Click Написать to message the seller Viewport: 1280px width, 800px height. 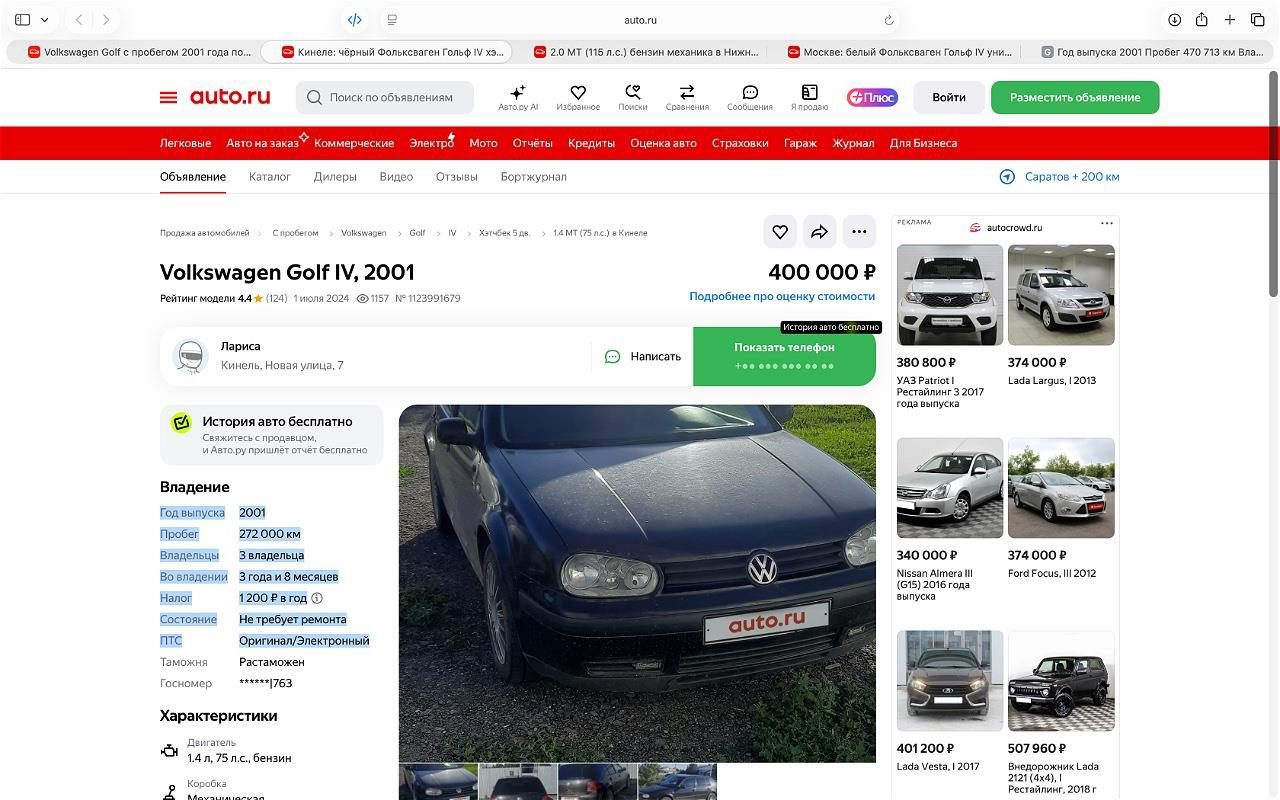point(643,356)
